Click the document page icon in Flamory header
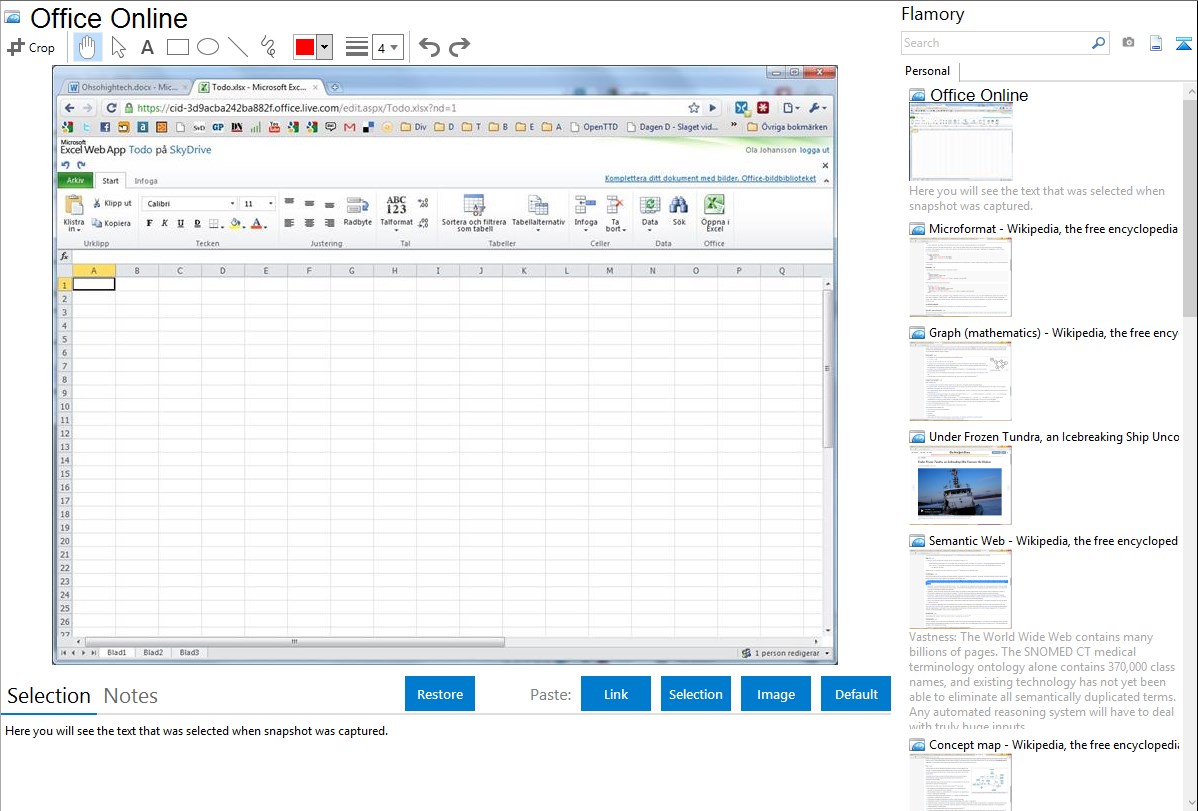 [x=1156, y=43]
